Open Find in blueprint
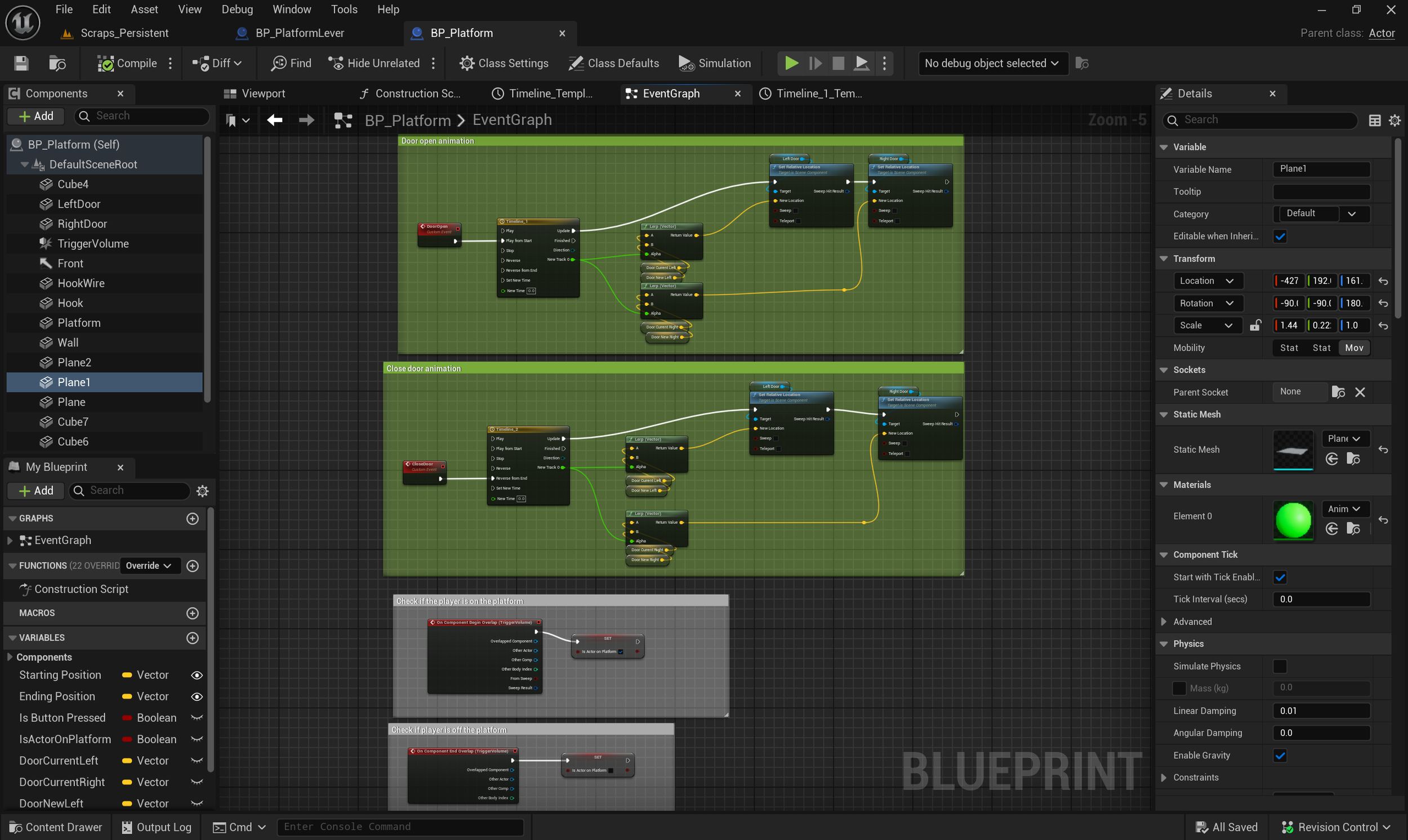1408x840 pixels. click(291, 64)
